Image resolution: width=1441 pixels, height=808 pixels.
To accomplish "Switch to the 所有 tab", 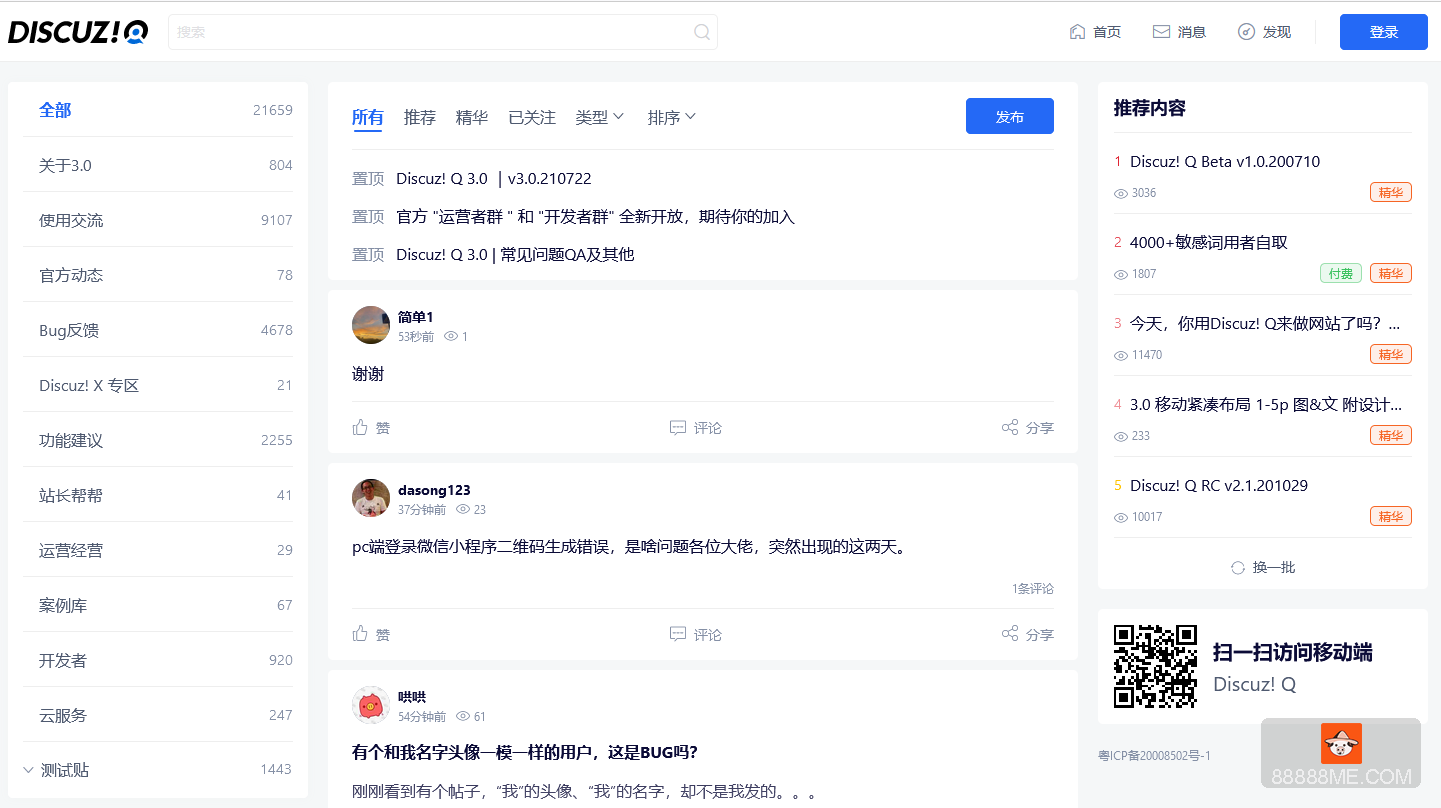I will click(368, 117).
